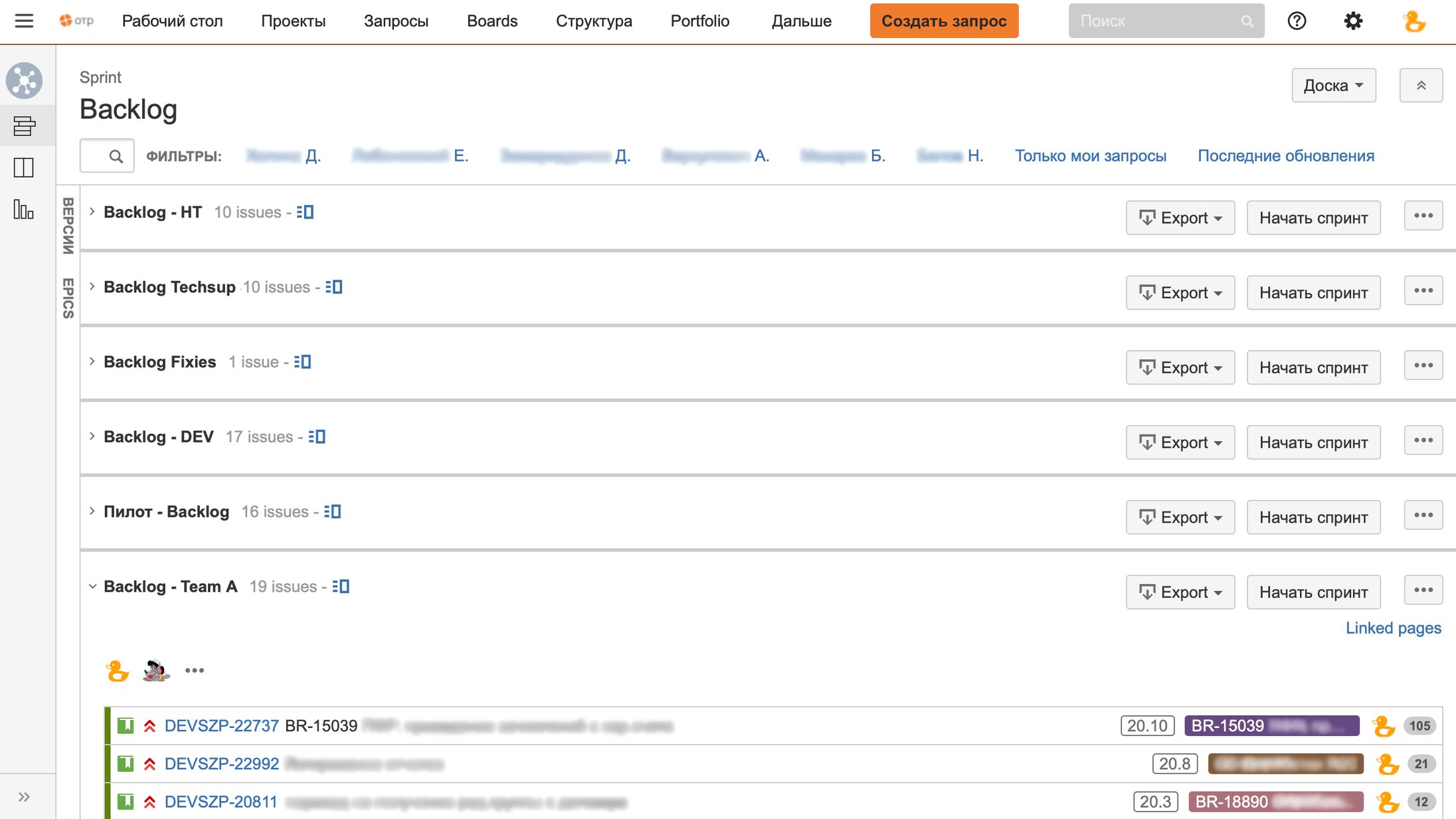Image resolution: width=1456 pixels, height=819 pixels.
Task: Open Portfolio menu
Action: (700, 21)
